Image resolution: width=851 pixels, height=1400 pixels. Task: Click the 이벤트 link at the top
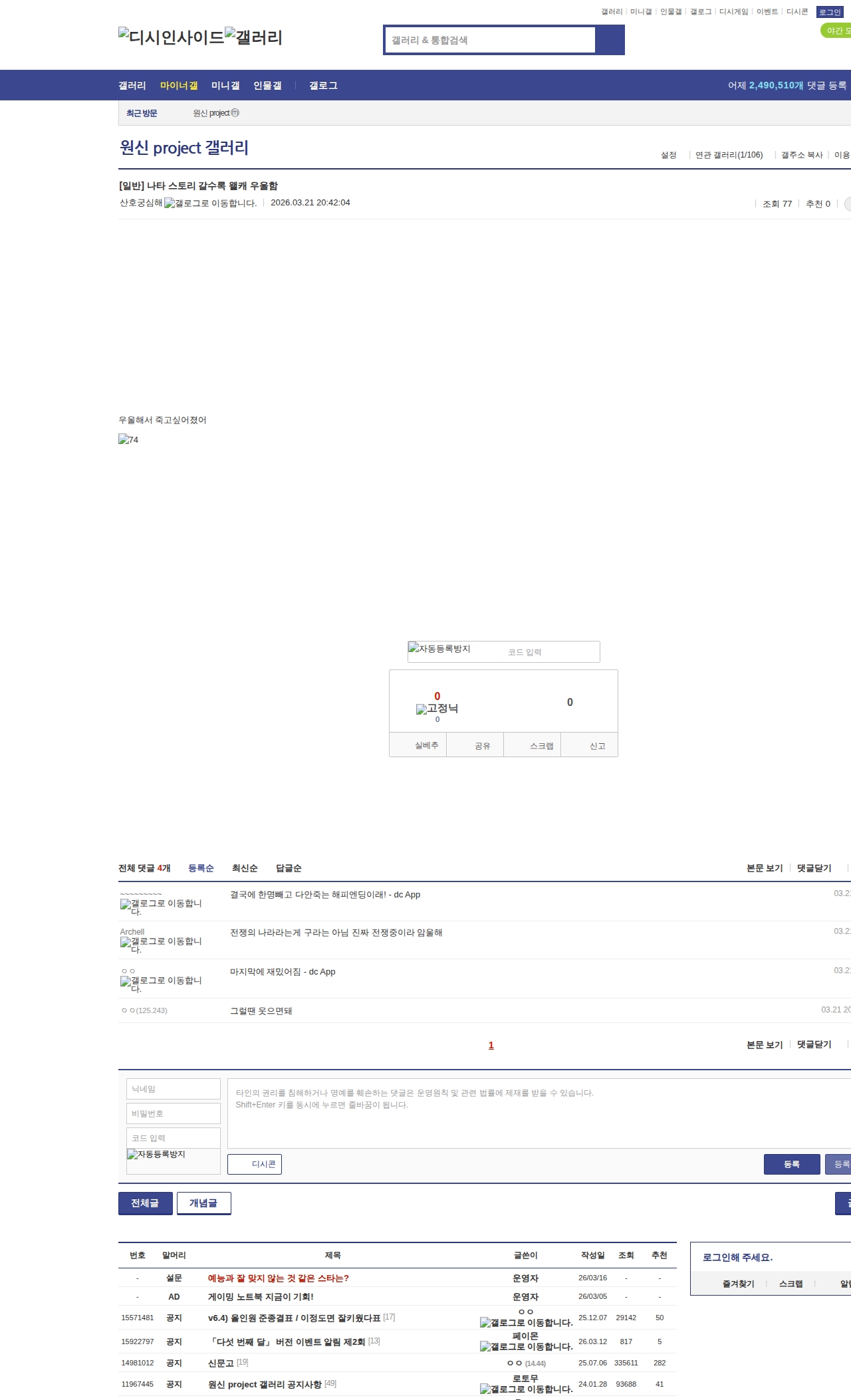click(x=767, y=12)
